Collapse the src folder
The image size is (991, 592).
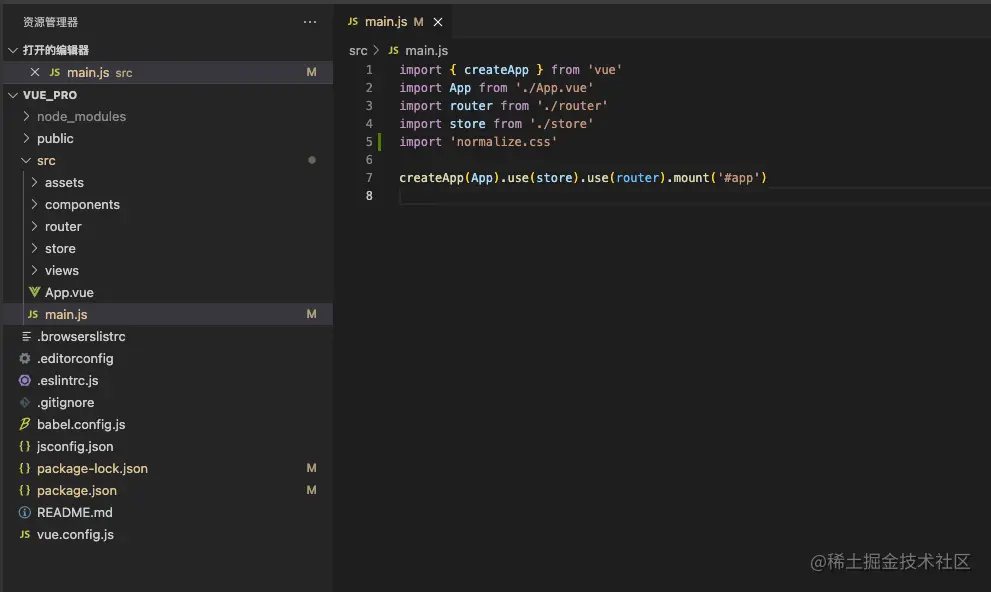coord(26,160)
